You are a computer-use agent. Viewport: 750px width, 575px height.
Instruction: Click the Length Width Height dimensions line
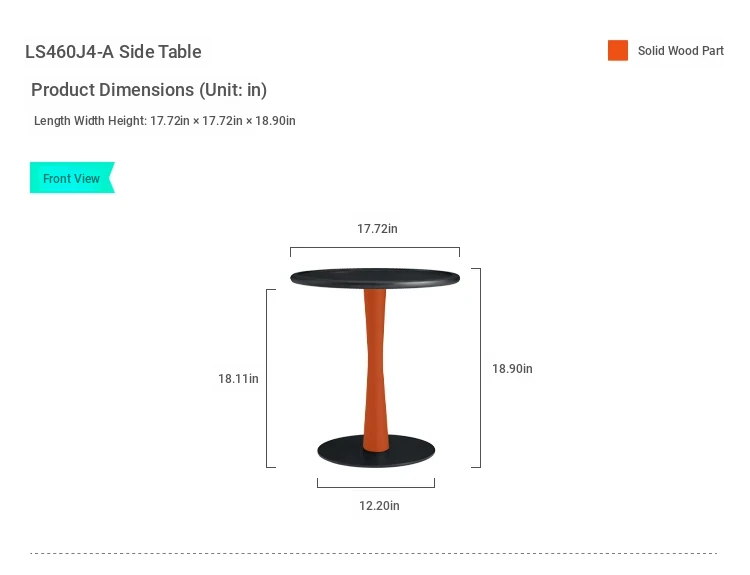165,121
